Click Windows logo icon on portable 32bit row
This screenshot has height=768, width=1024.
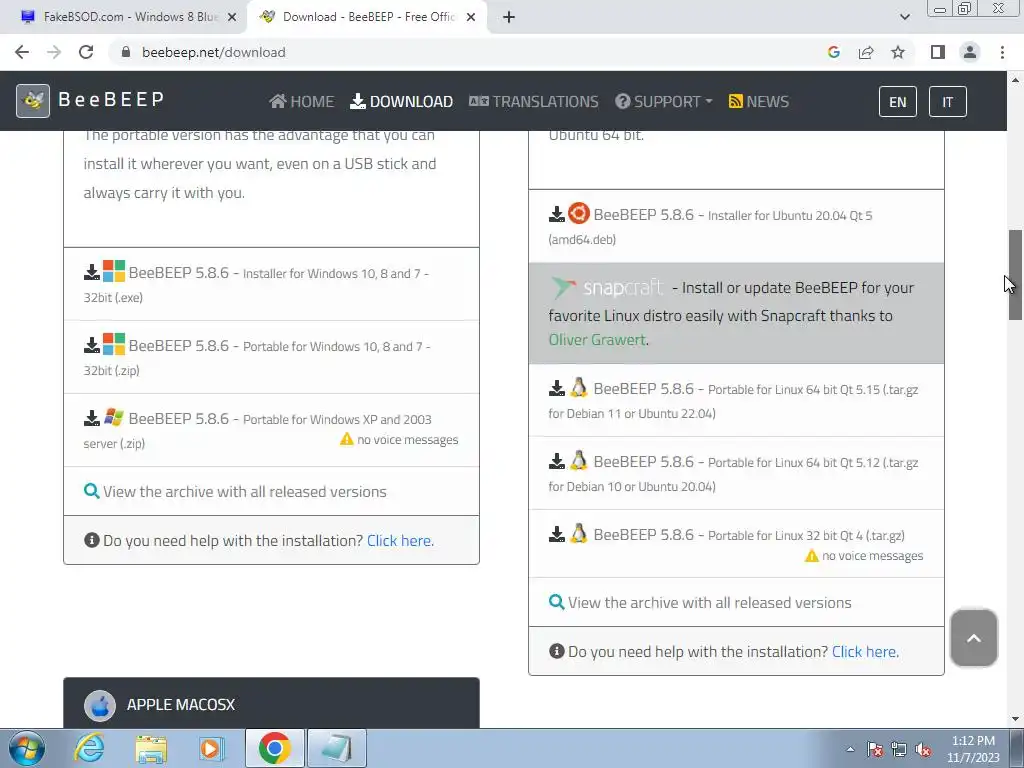[114, 344]
